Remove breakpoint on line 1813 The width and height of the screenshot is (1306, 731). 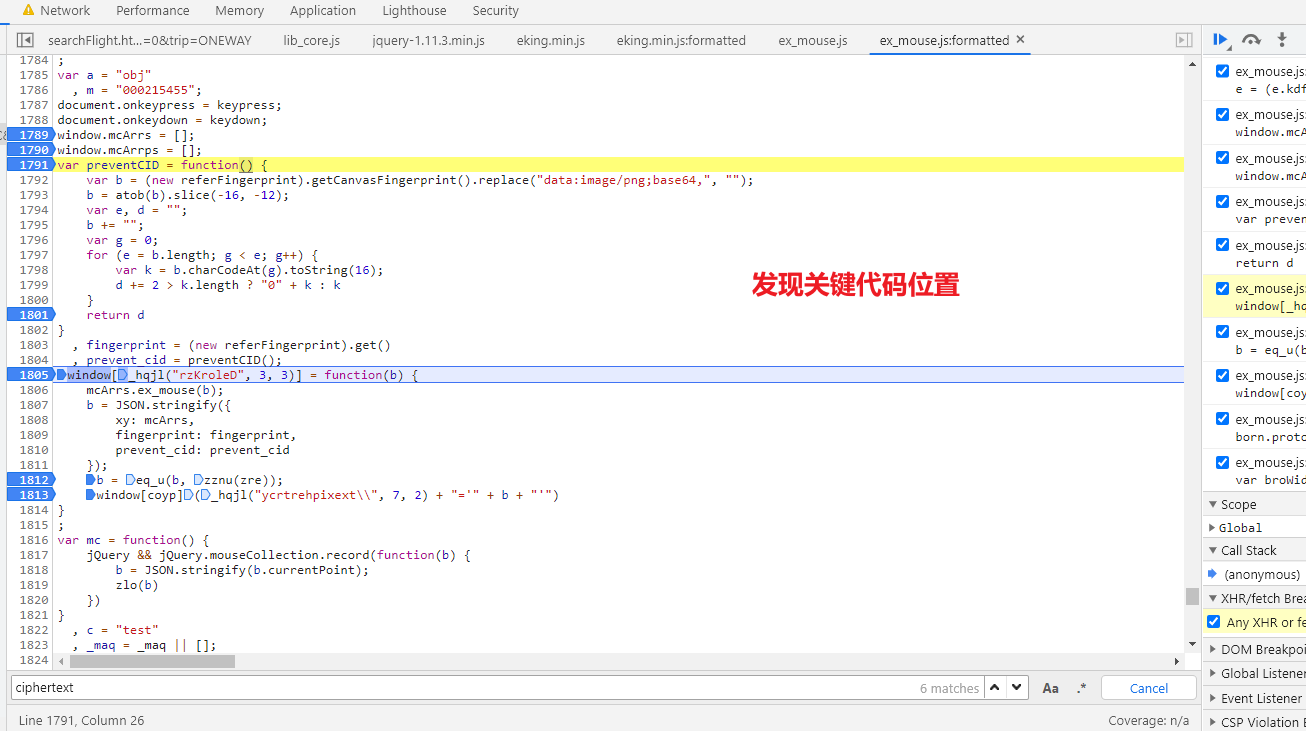click(x=30, y=495)
